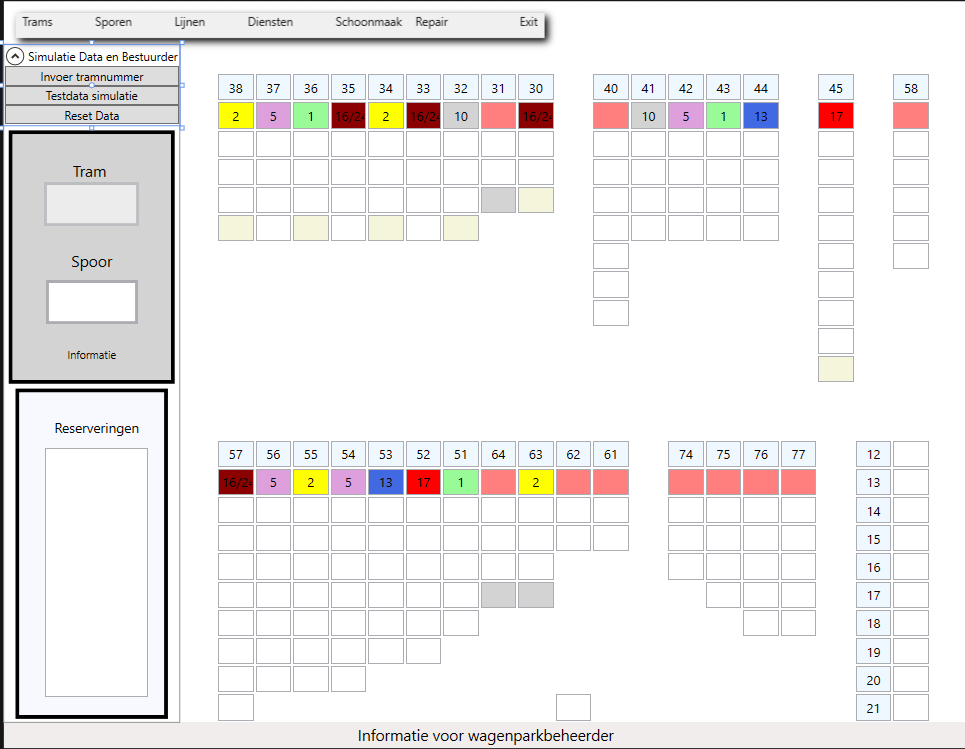Click the Testdata simulatie button

[x=92, y=96]
